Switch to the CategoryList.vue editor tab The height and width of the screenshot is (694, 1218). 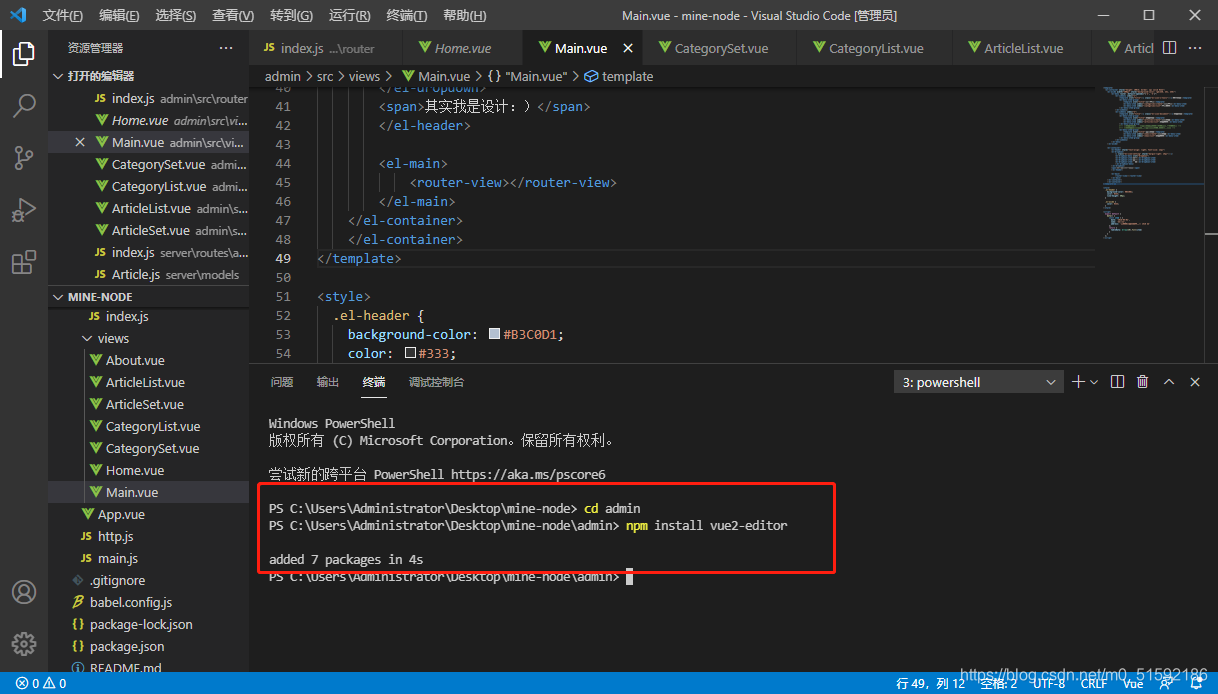click(875, 48)
